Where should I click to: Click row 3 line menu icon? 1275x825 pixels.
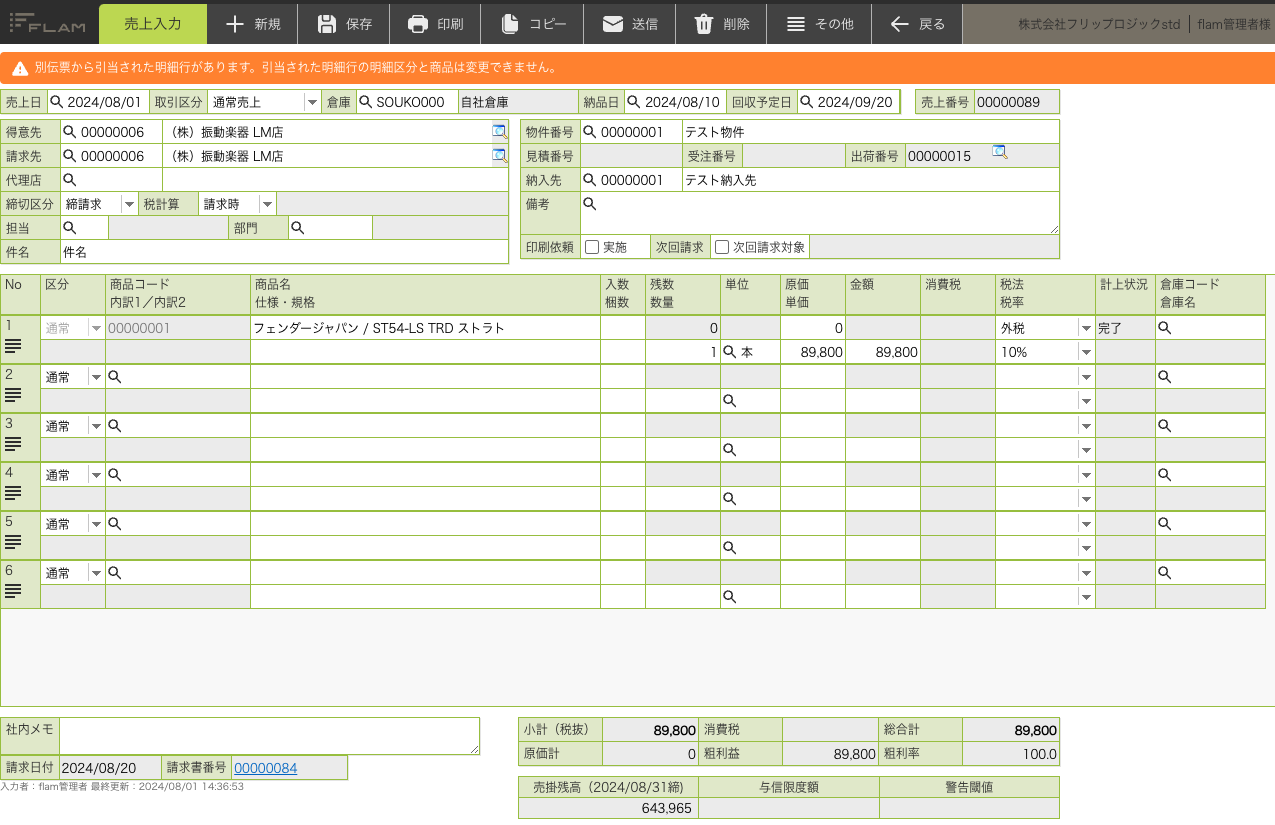click(x=13, y=444)
